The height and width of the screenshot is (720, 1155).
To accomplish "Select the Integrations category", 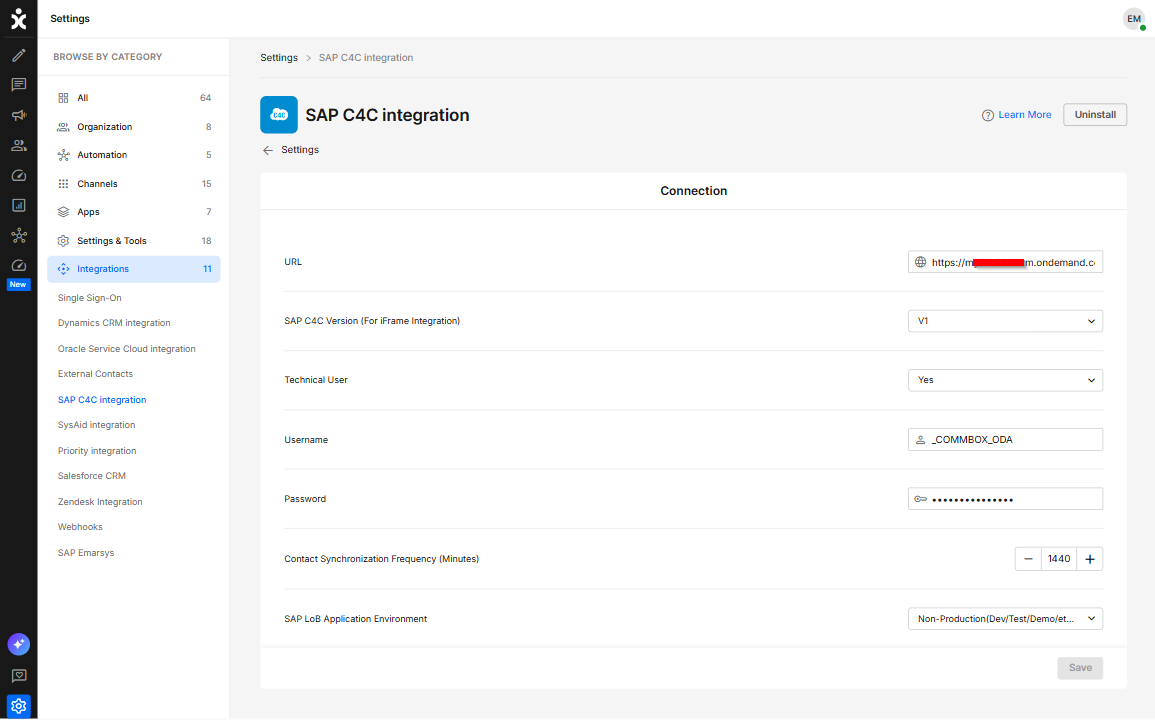I will [133, 269].
